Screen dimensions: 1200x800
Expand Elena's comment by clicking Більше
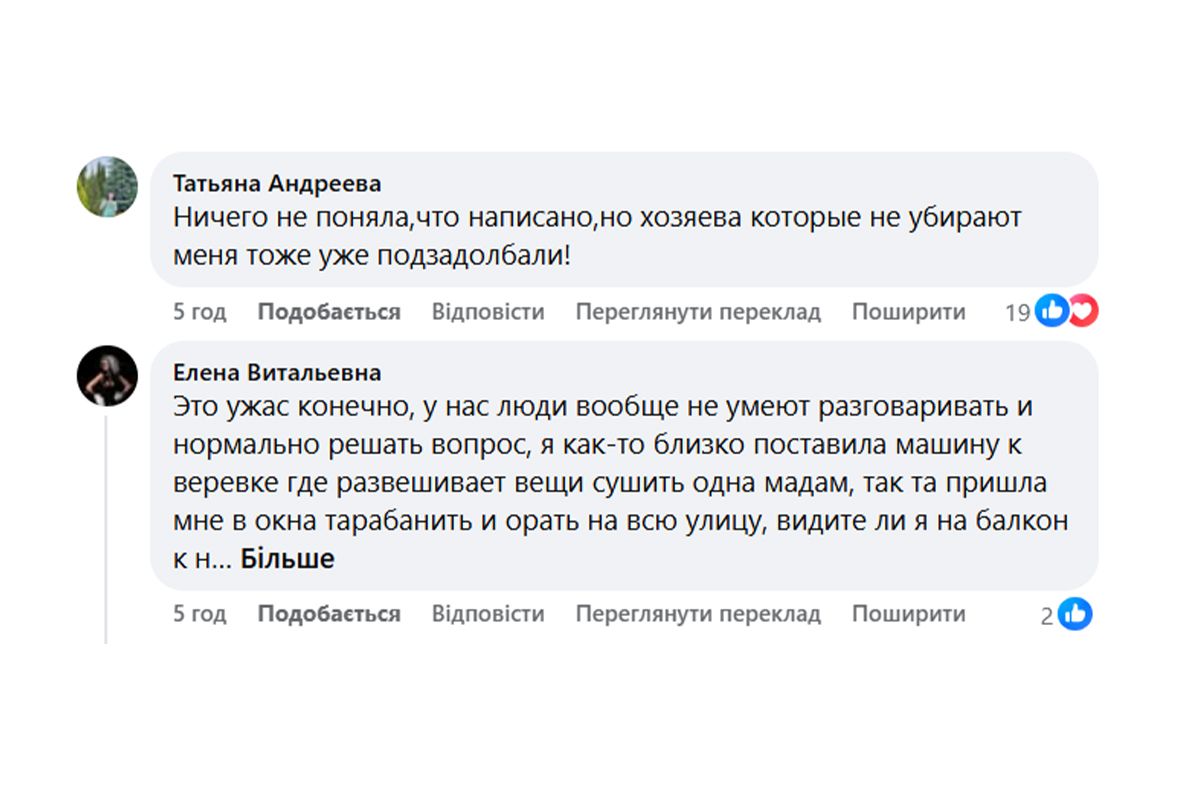(x=287, y=558)
